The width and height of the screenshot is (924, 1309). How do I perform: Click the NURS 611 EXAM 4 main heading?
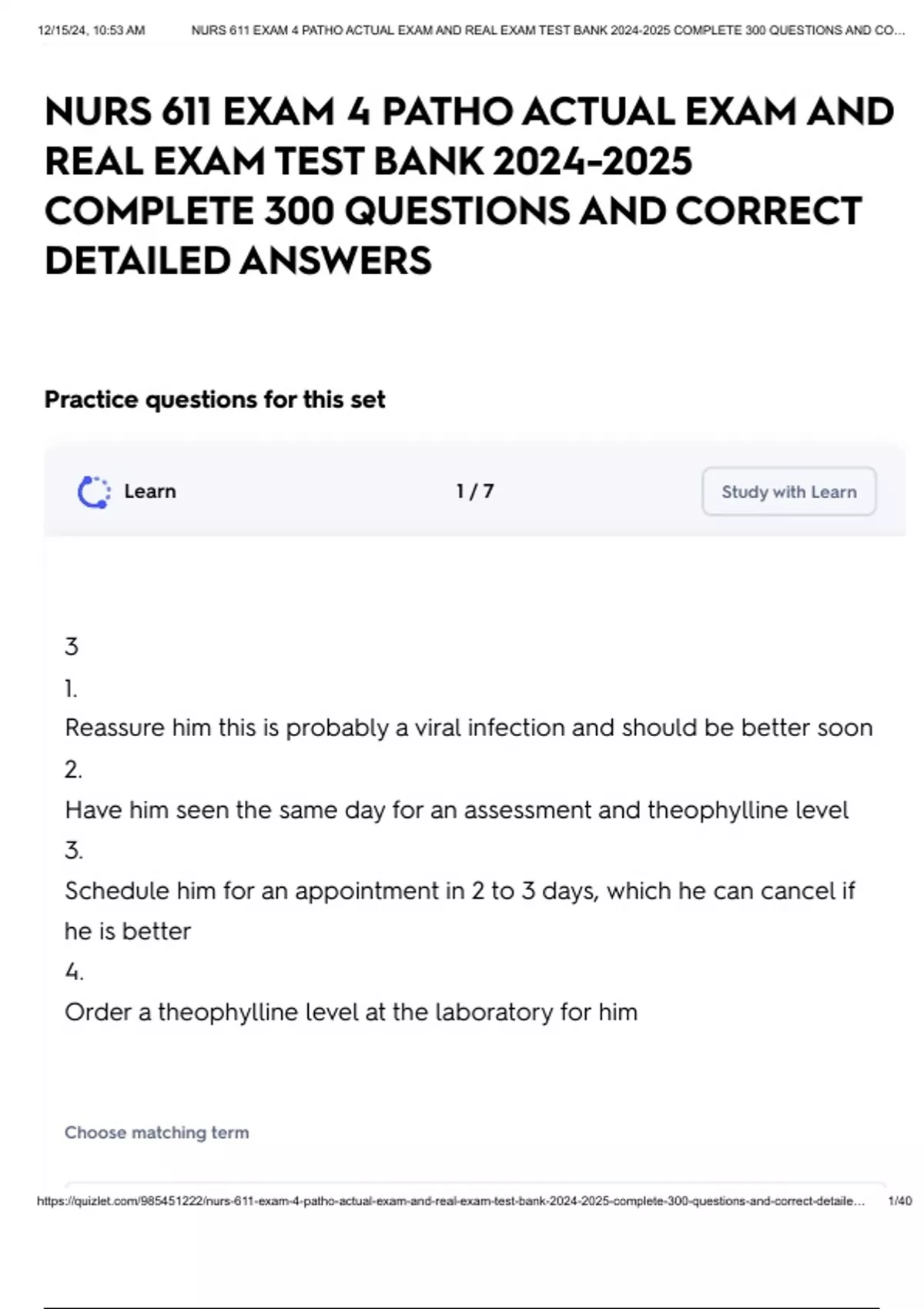pyautogui.click(x=468, y=186)
